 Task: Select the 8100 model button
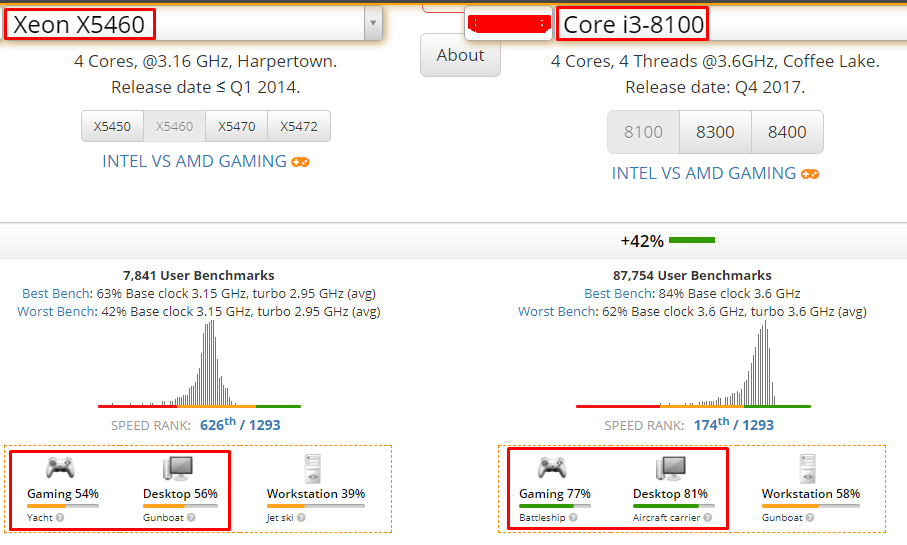point(643,132)
